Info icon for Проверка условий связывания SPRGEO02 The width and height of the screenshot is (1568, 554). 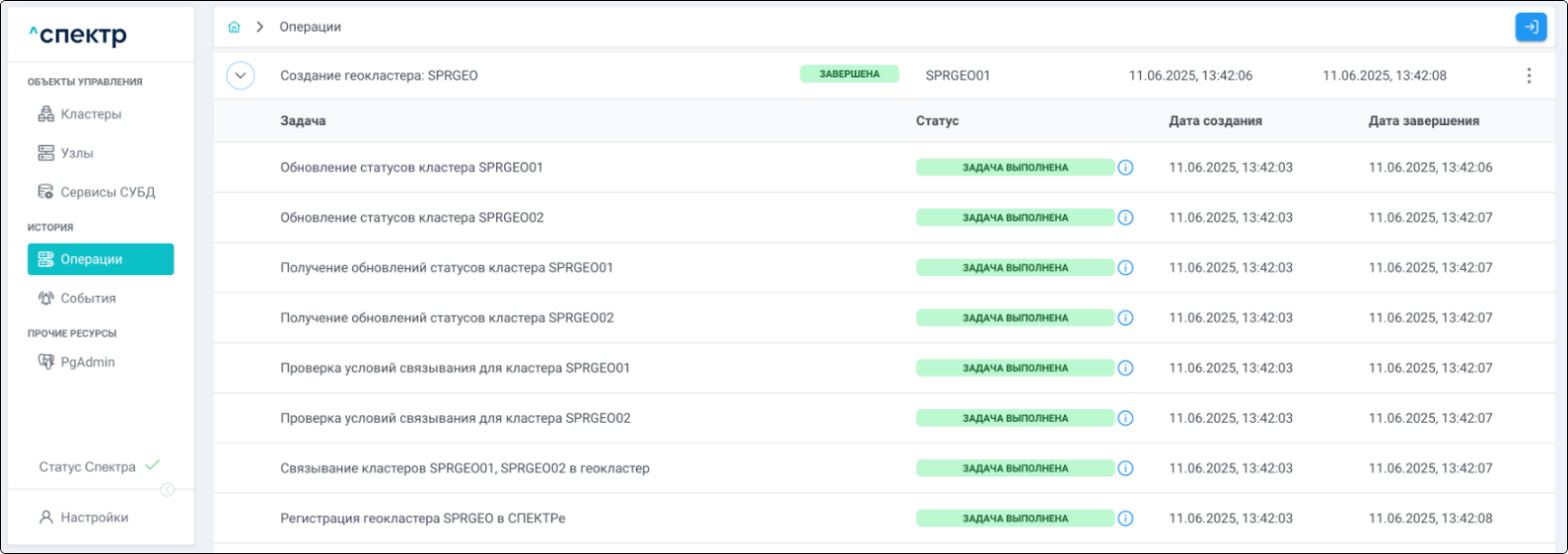point(1125,418)
